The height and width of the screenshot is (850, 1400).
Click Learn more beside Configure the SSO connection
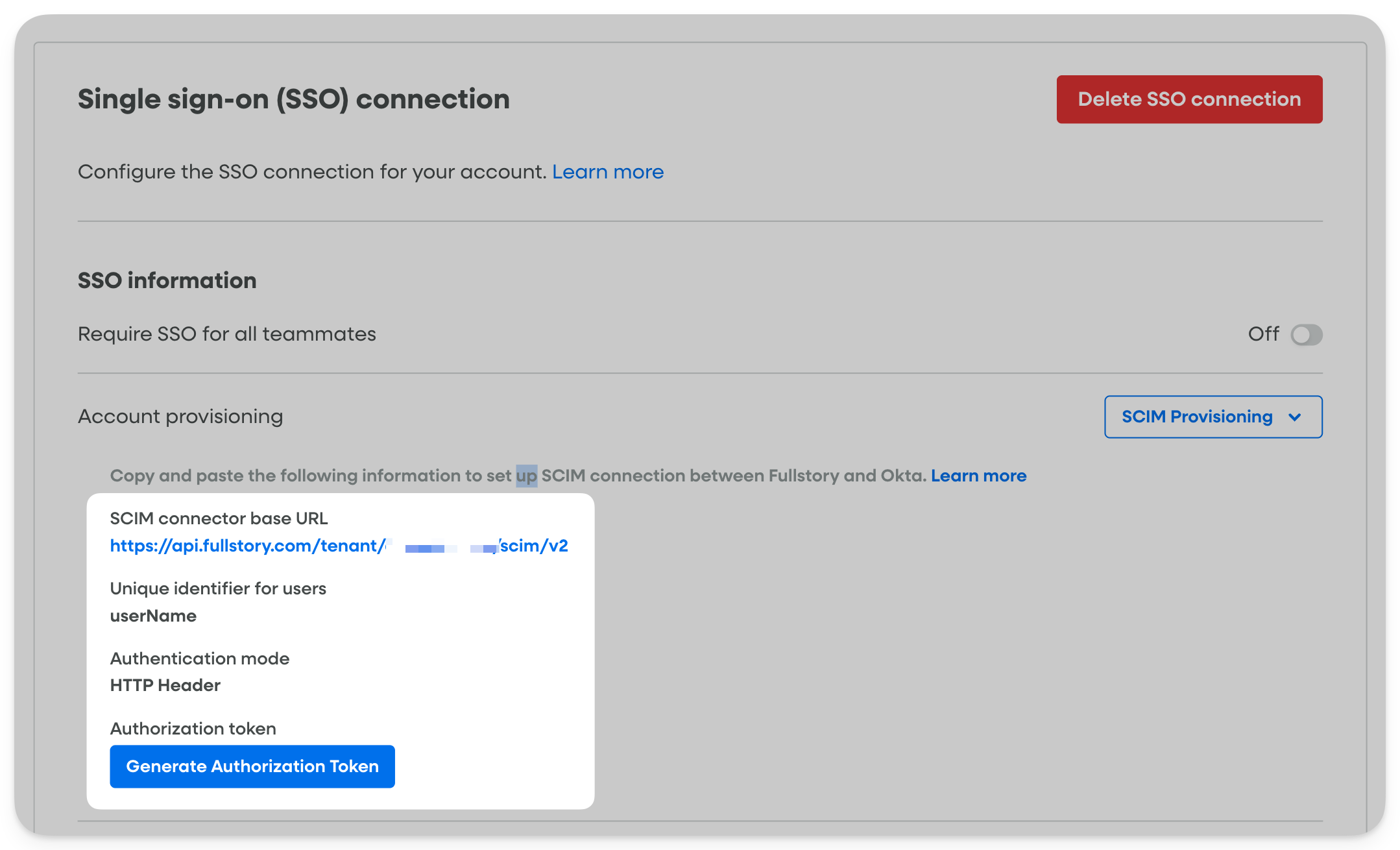coord(607,171)
